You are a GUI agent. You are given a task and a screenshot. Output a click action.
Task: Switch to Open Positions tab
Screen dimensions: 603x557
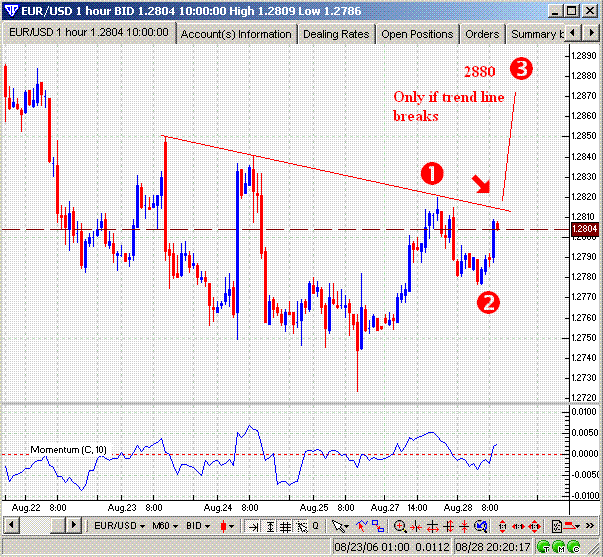417,34
